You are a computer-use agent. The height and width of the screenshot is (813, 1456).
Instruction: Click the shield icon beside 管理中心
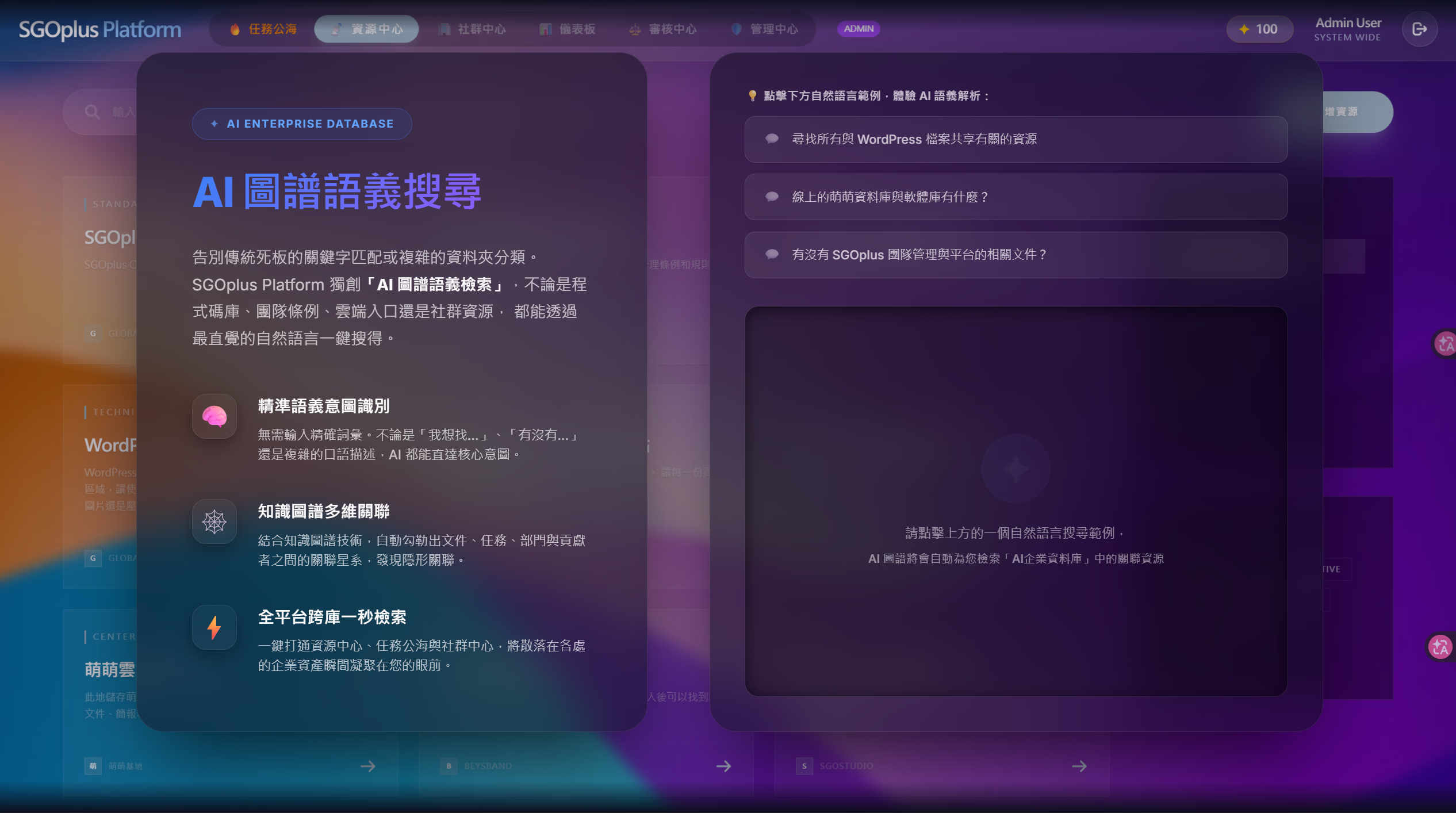(x=736, y=29)
